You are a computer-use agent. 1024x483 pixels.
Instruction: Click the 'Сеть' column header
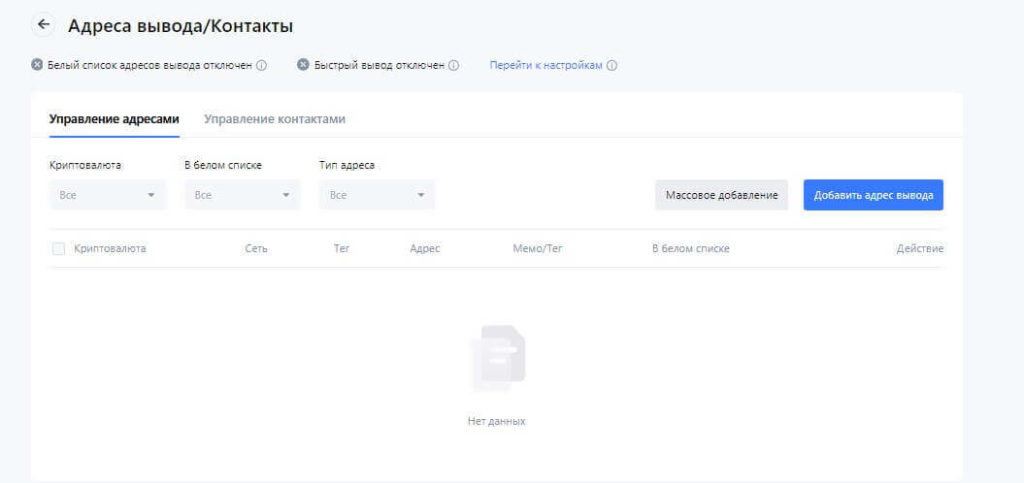tap(256, 248)
